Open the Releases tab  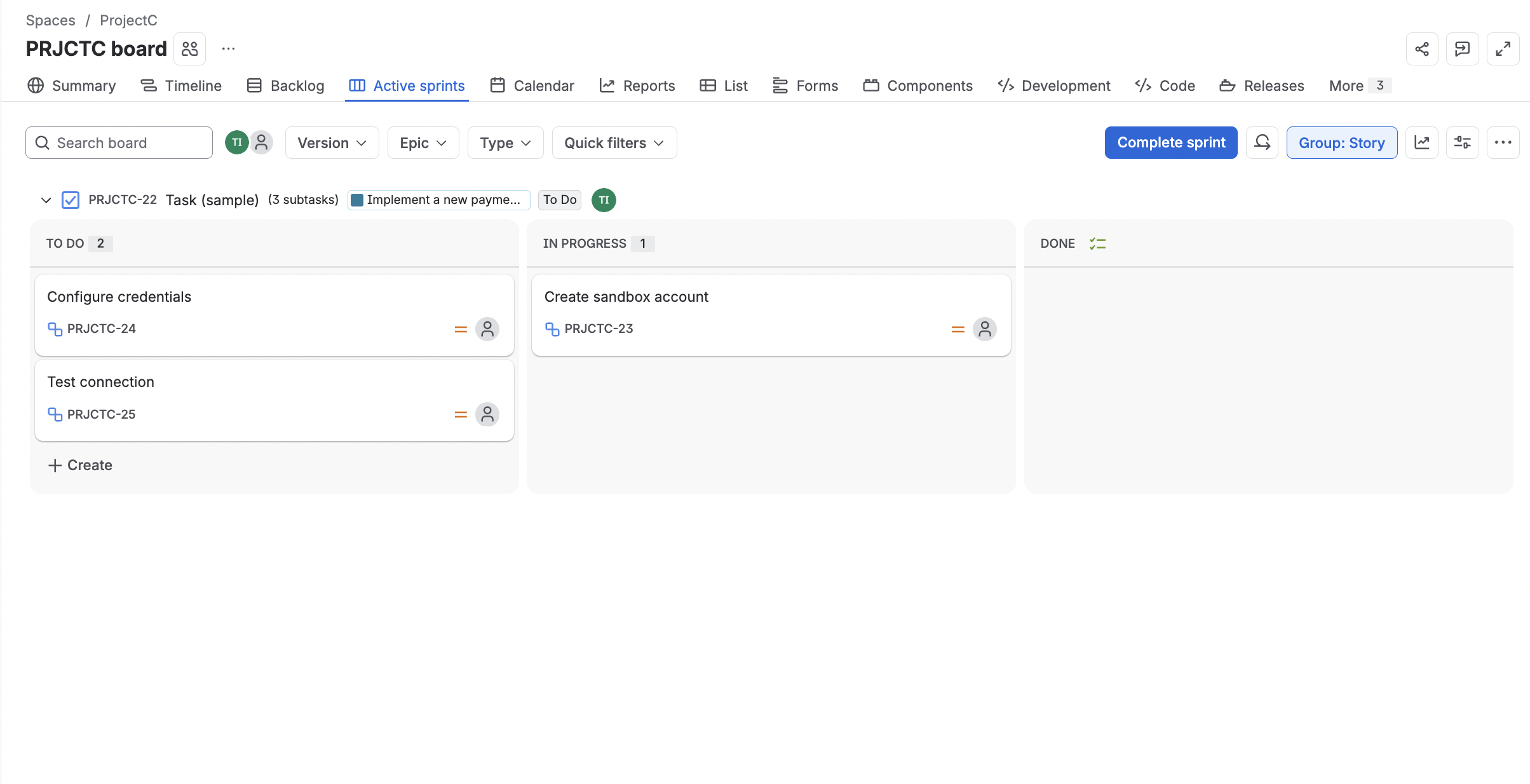[x=1262, y=86]
